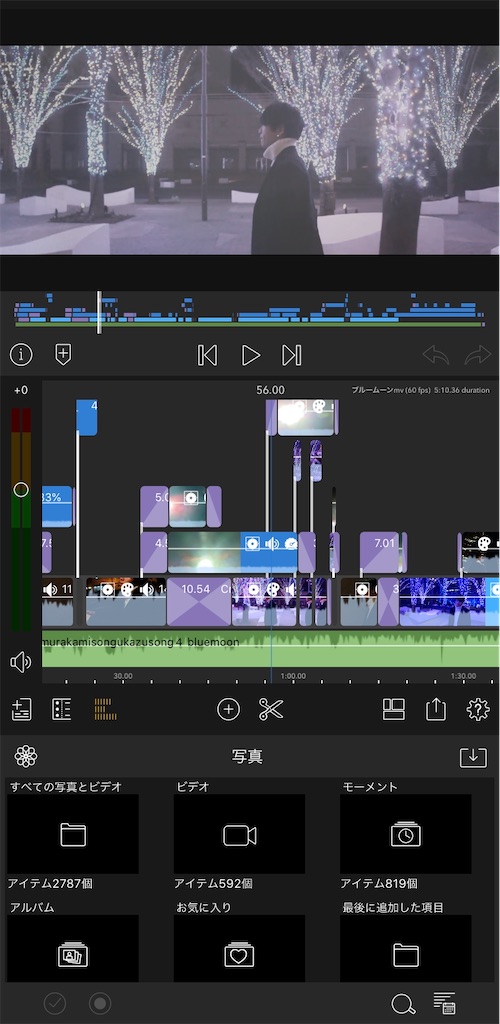Click the アイテム2787個 count label
500x1024 pixels.
[50, 884]
